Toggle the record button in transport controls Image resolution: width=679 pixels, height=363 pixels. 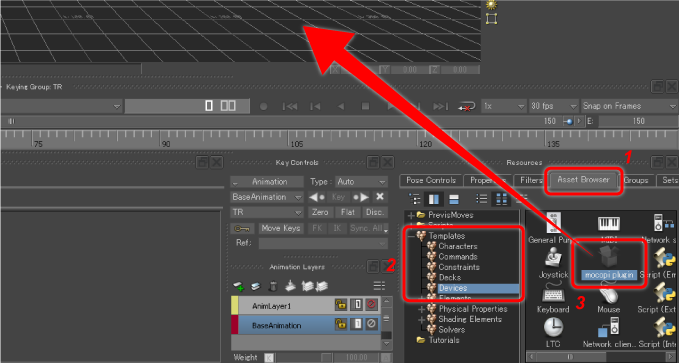click(263, 107)
